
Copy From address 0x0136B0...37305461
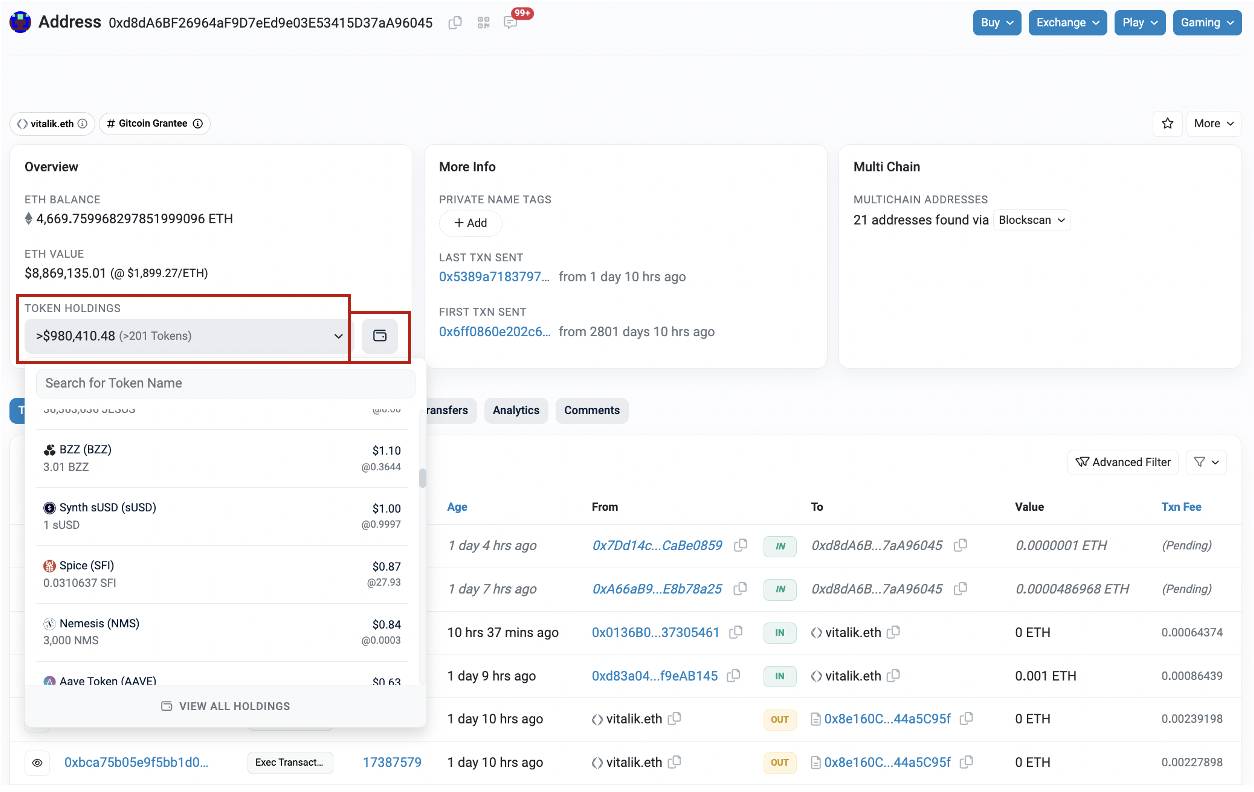point(736,632)
